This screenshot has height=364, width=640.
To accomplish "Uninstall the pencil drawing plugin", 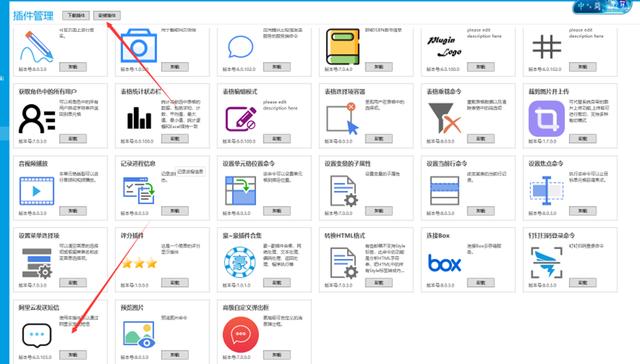I will click(73, 67).
